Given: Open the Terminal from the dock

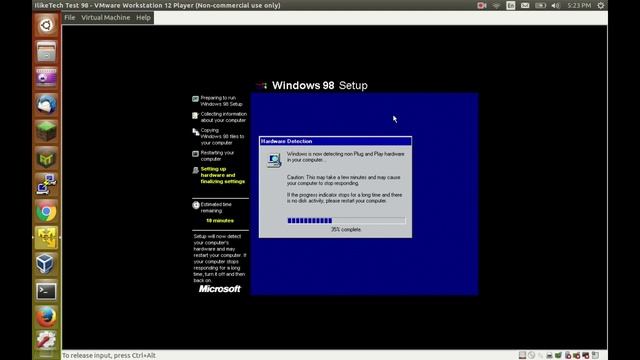Looking at the screenshot, I should tap(46, 291).
